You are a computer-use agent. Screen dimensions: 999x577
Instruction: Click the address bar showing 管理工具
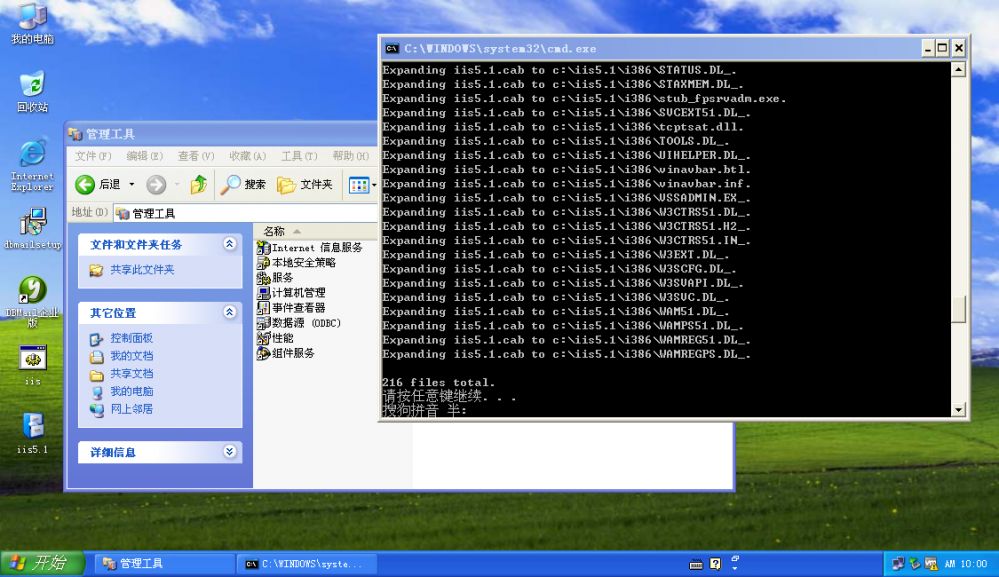245,213
